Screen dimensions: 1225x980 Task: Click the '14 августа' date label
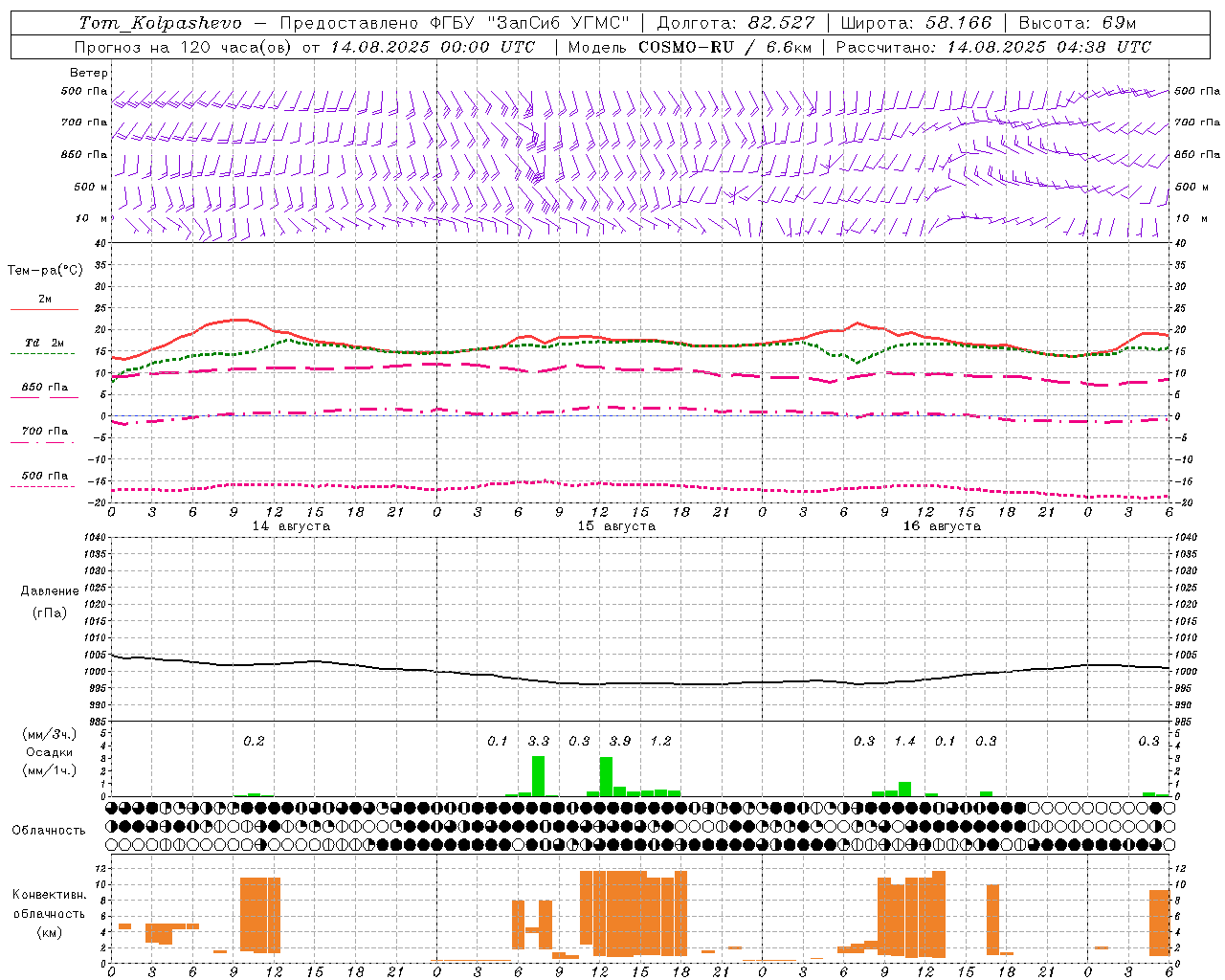(x=291, y=526)
